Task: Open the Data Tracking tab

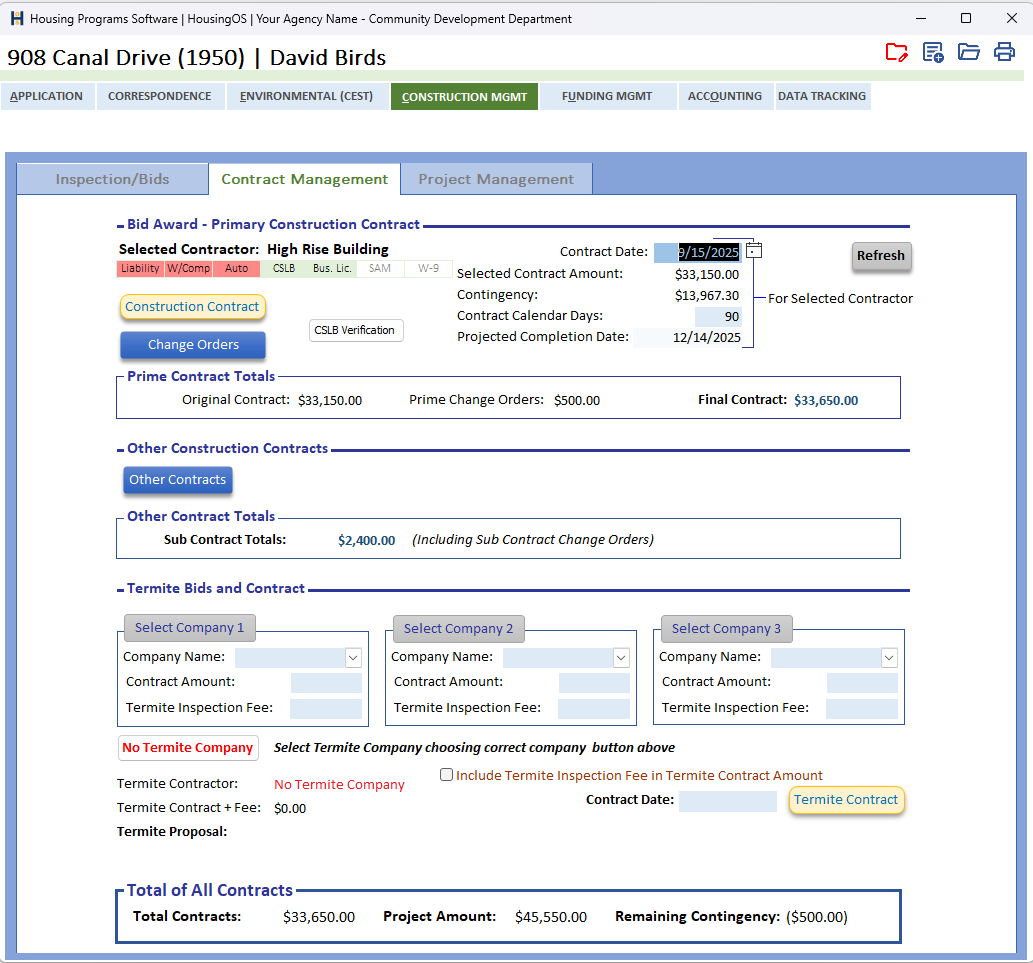Action: pos(822,96)
